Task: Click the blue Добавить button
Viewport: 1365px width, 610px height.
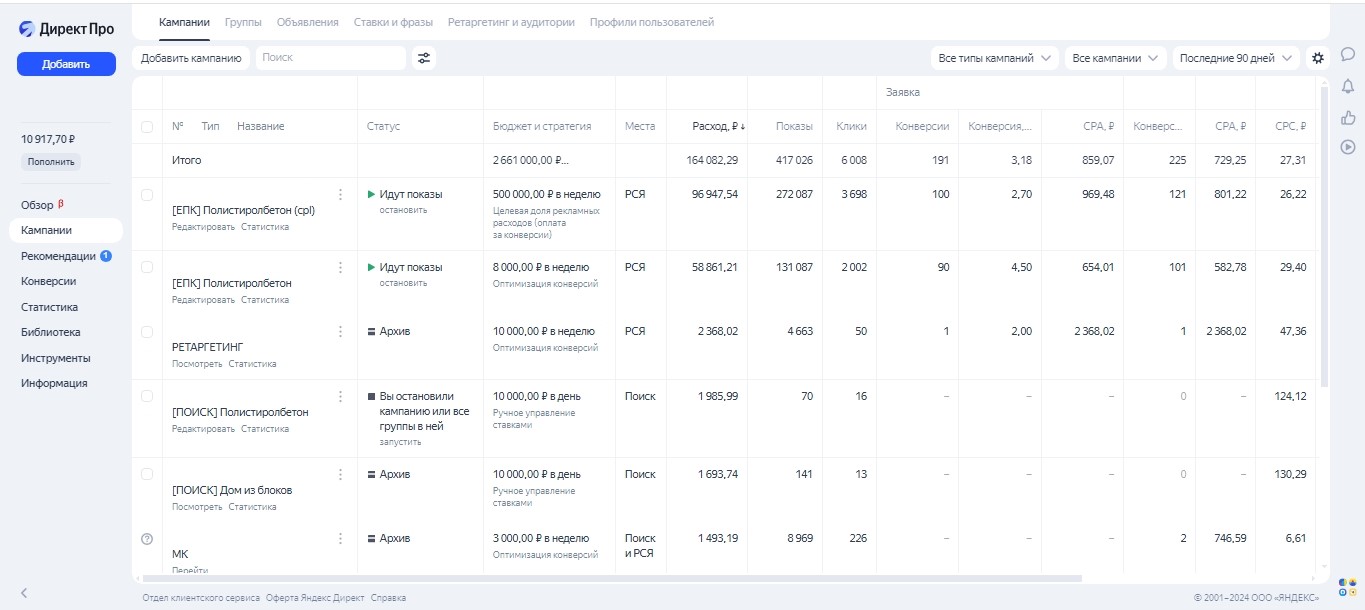Action: tap(66, 64)
